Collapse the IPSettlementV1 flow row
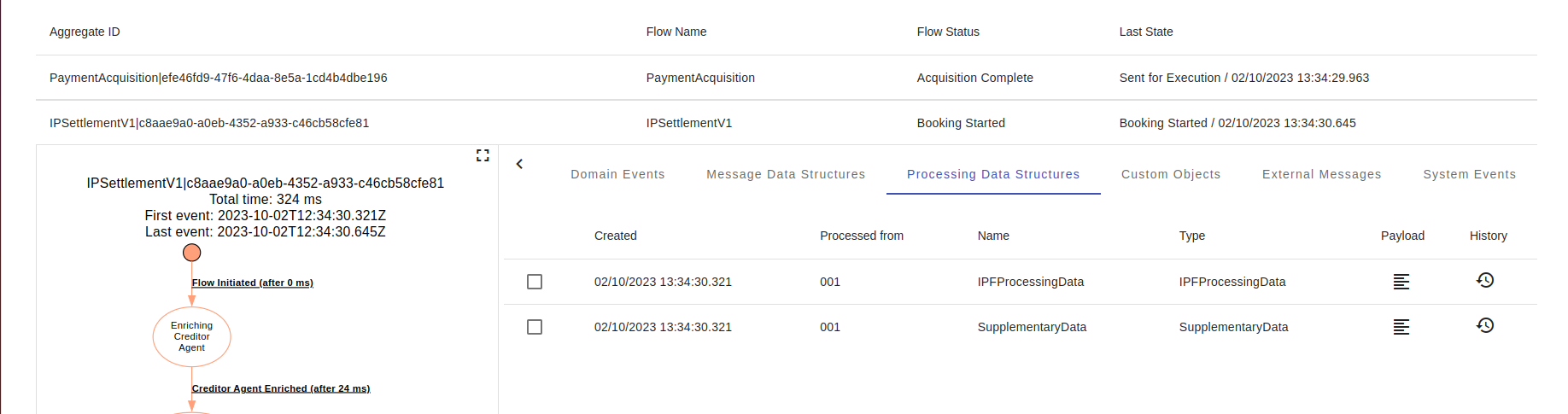 (x=209, y=123)
